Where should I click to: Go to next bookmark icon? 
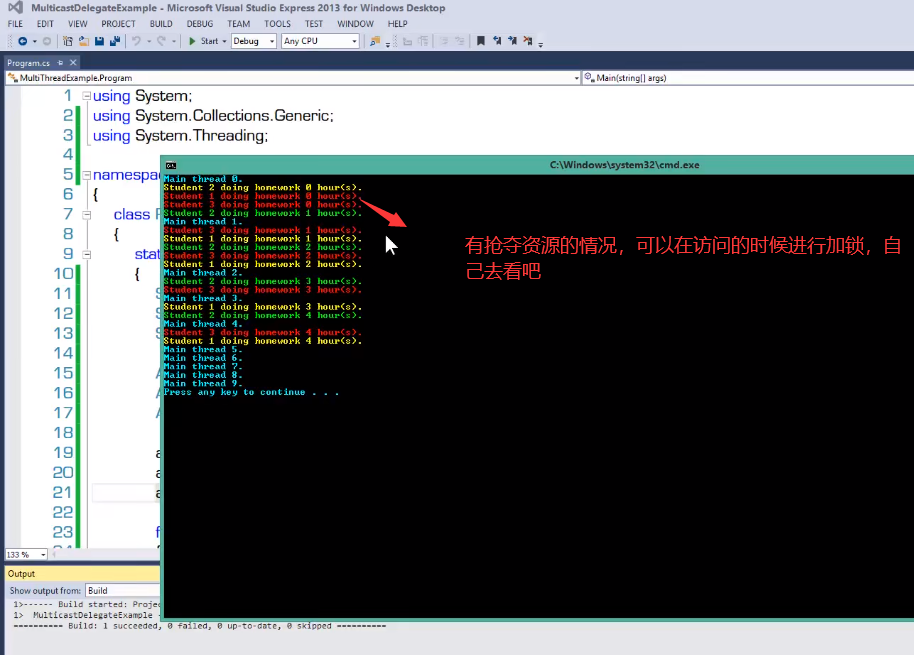click(512, 41)
